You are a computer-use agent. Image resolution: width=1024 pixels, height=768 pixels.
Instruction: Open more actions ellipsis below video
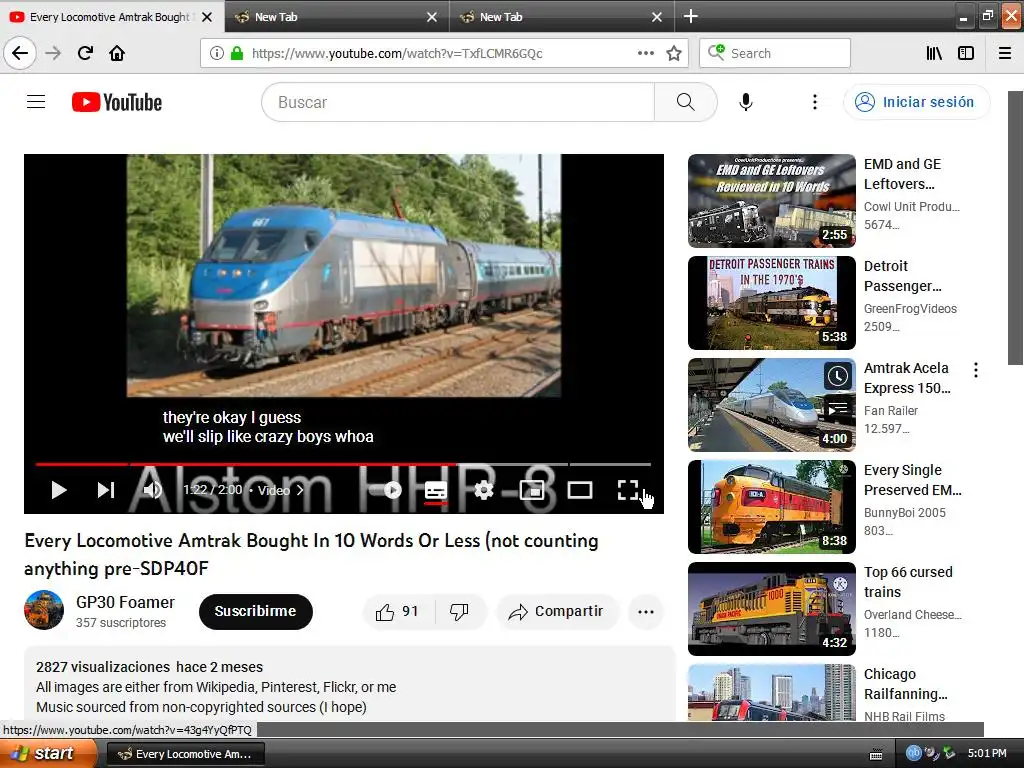tap(646, 612)
